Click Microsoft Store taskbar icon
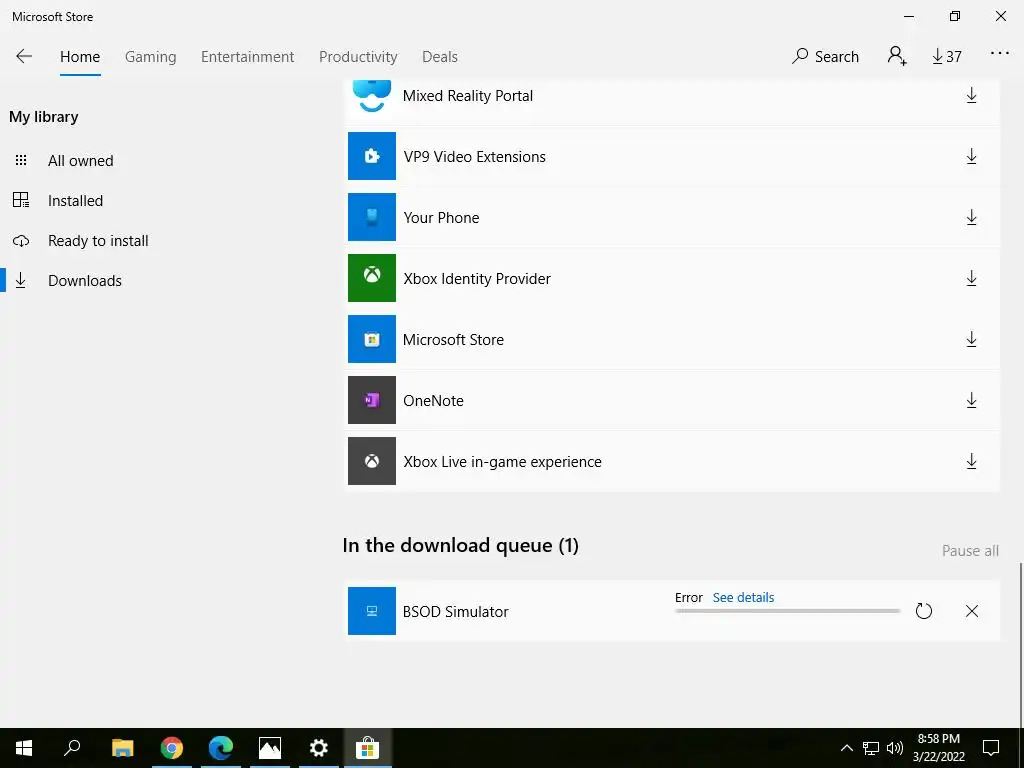Viewport: 1024px width, 768px height. tap(368, 748)
